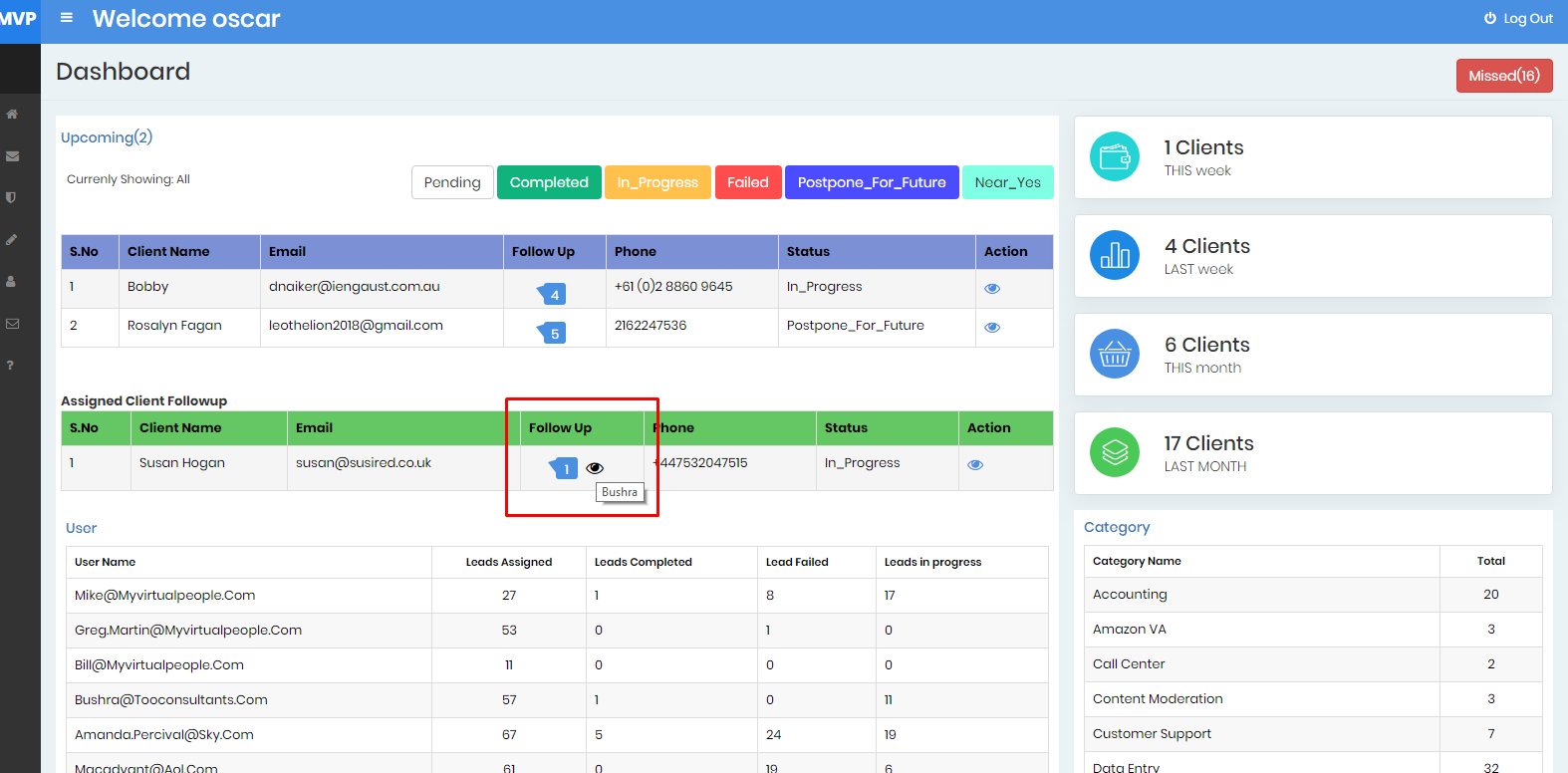
Task: Click the question mark help icon
Action: coord(11,366)
